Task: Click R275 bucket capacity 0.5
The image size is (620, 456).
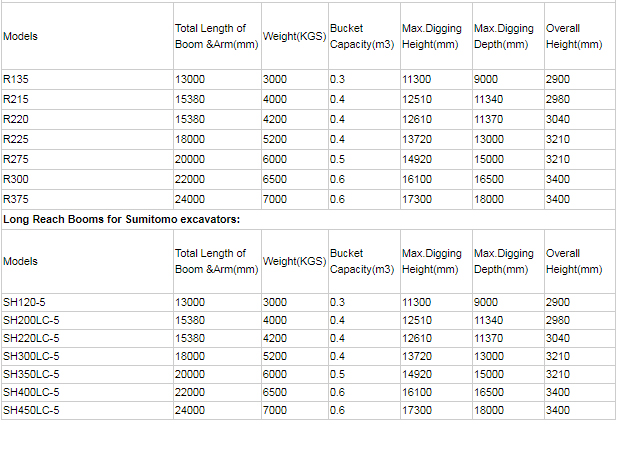Action: click(337, 159)
